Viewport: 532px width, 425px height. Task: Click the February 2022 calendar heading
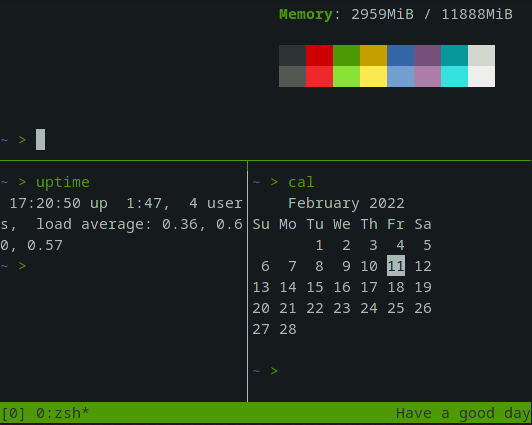coord(346,204)
